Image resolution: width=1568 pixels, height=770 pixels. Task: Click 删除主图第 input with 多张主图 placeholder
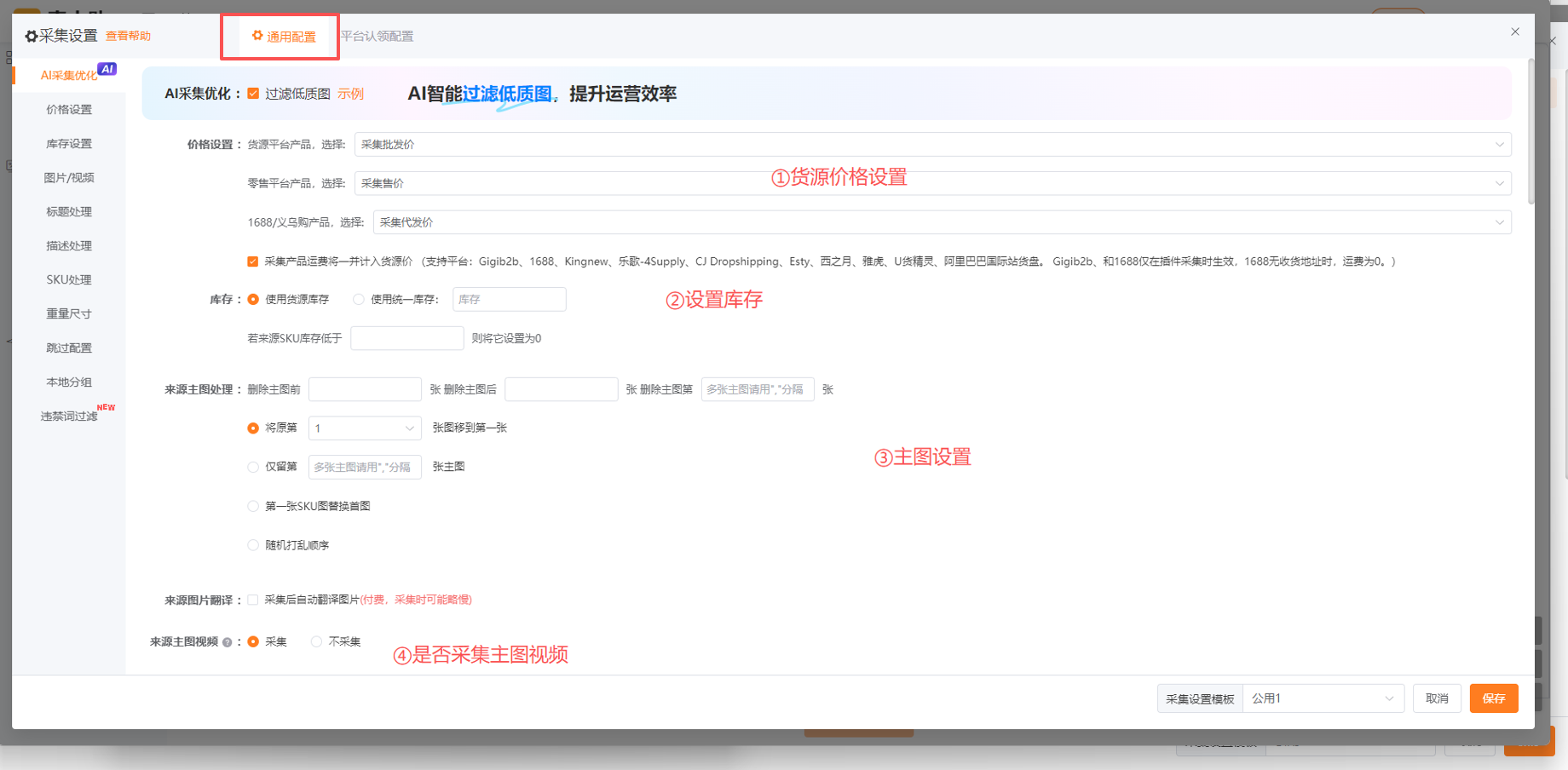click(x=758, y=389)
